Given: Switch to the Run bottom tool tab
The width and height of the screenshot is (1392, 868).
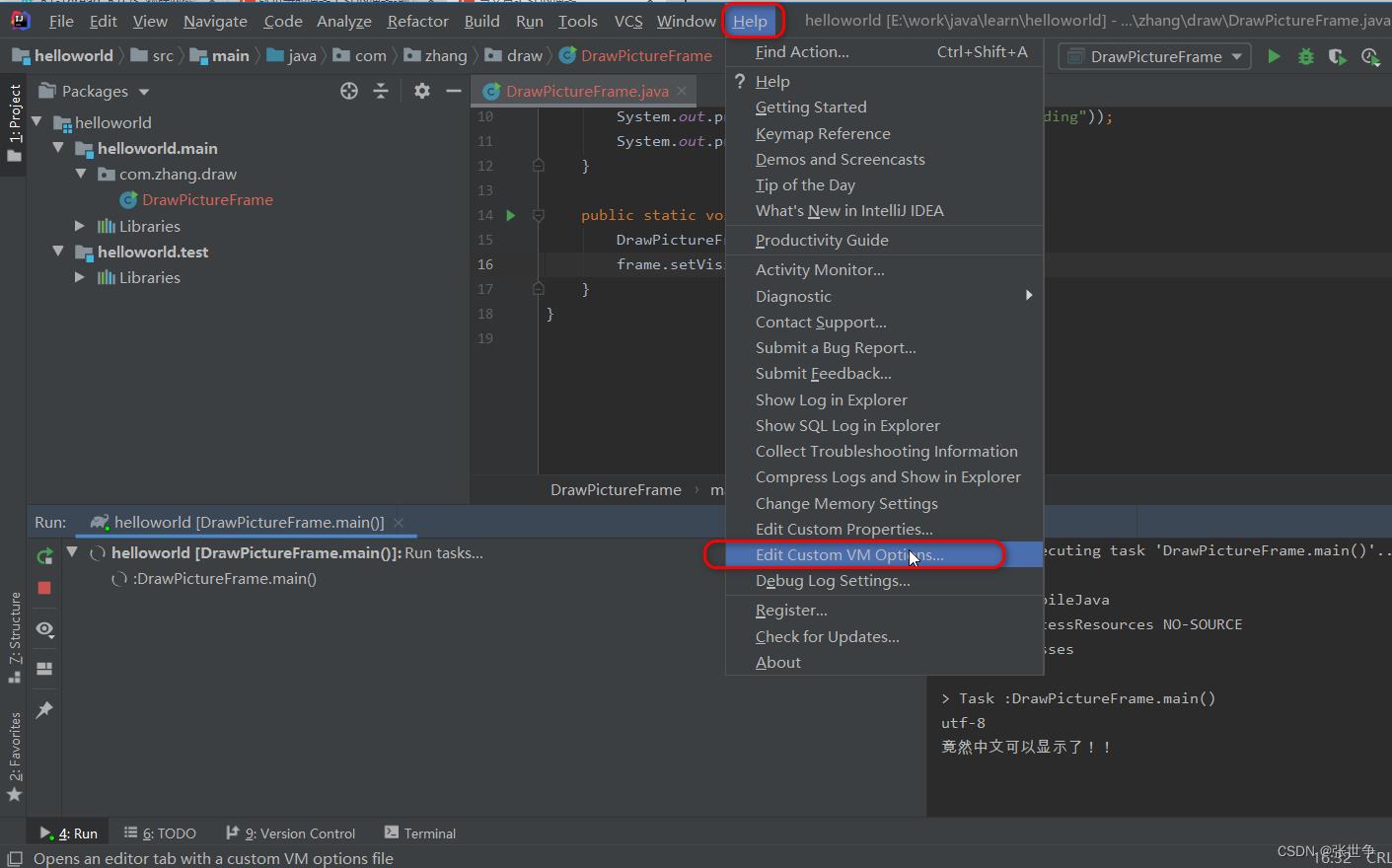Looking at the screenshot, I should tap(69, 833).
